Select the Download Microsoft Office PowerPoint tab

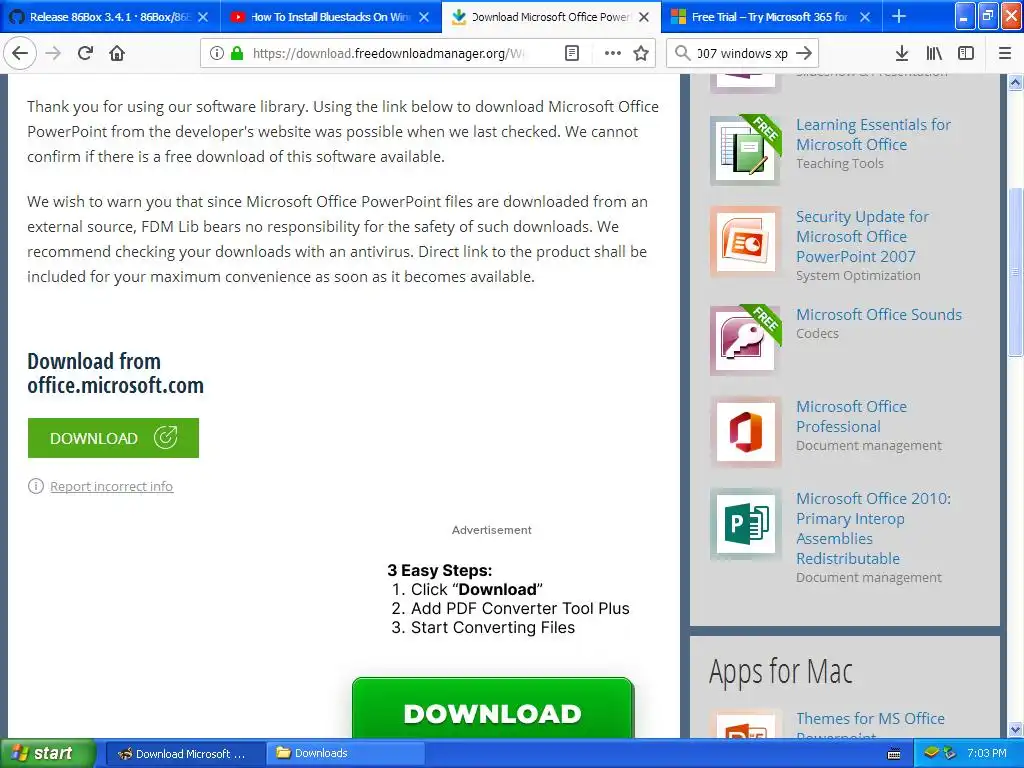(x=551, y=17)
